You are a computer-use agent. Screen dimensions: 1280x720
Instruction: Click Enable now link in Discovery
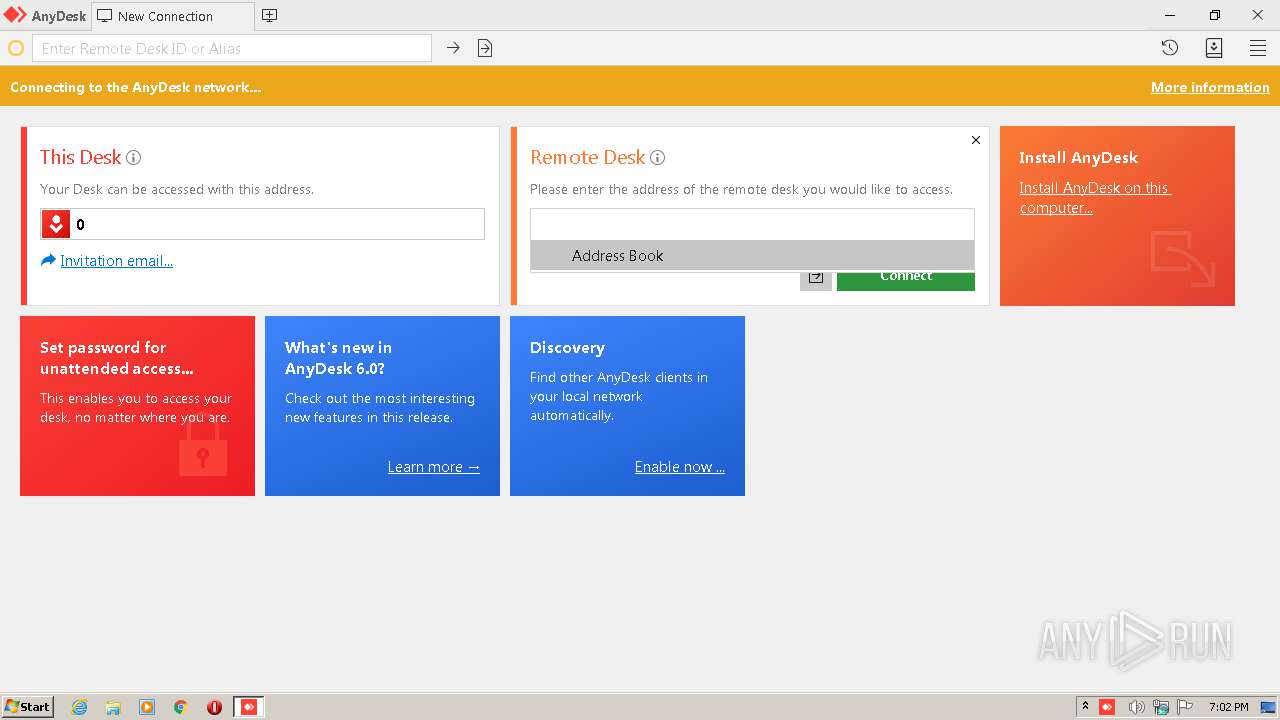680,467
